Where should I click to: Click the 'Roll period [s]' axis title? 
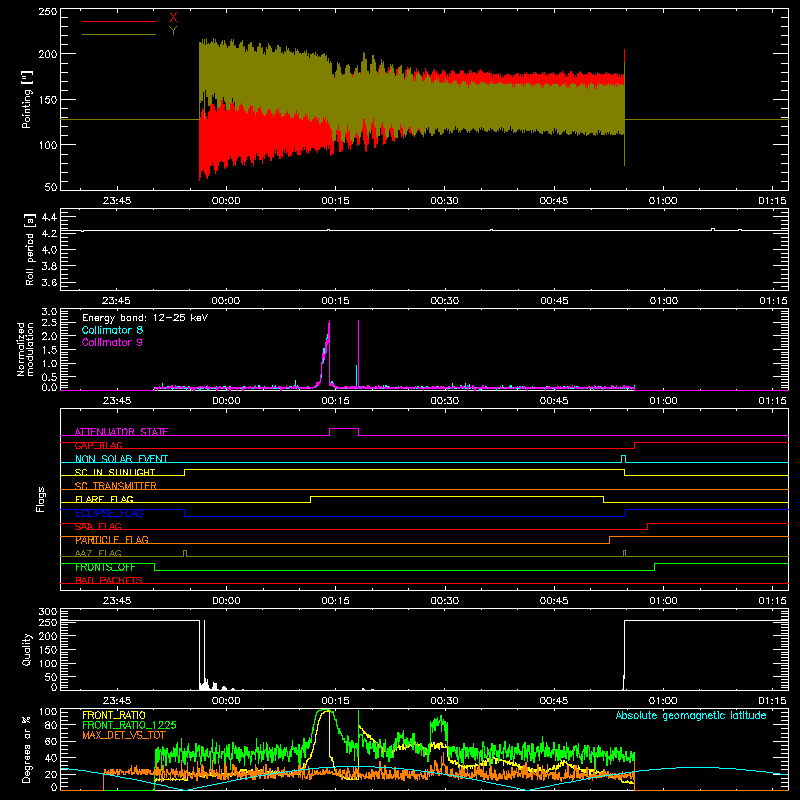click(30, 249)
